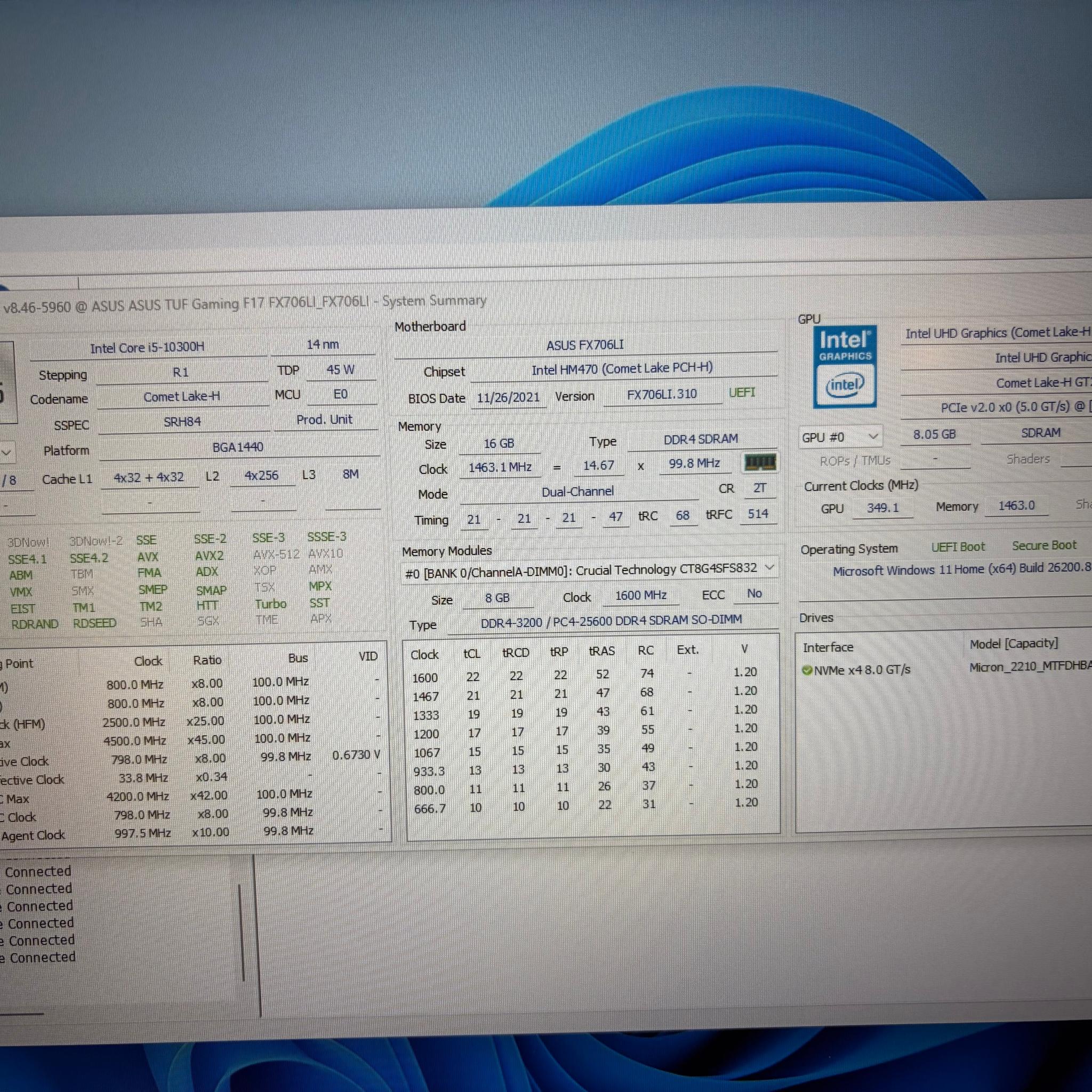Image resolution: width=1092 pixels, height=1092 pixels.
Task: Select the motherboard name ASUS FX706LI
Action: pos(585,345)
